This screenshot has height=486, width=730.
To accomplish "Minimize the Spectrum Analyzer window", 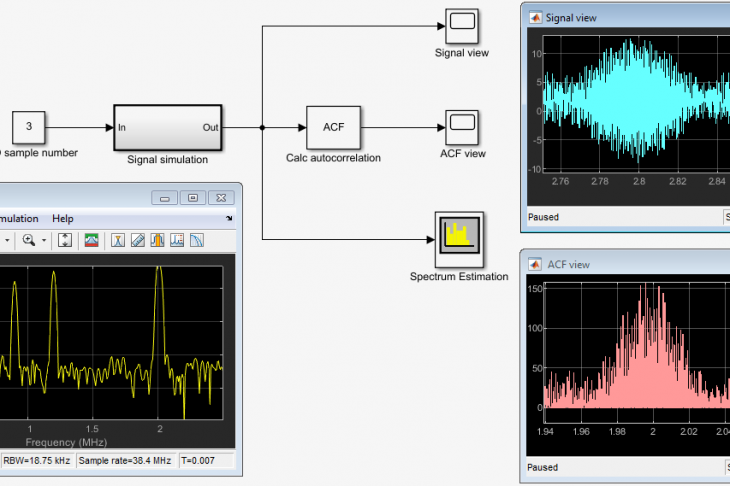I will point(164,198).
